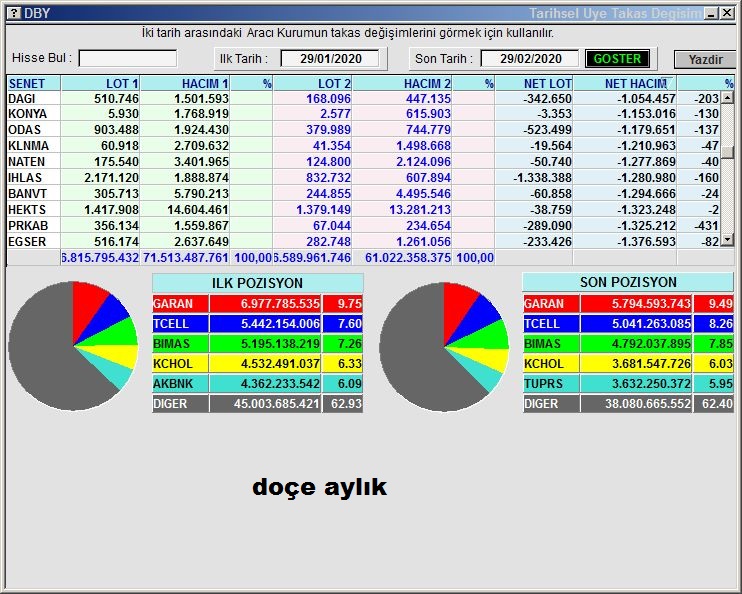Minimize the DBY window
Screen dimensions: 742x594
tap(711, 13)
